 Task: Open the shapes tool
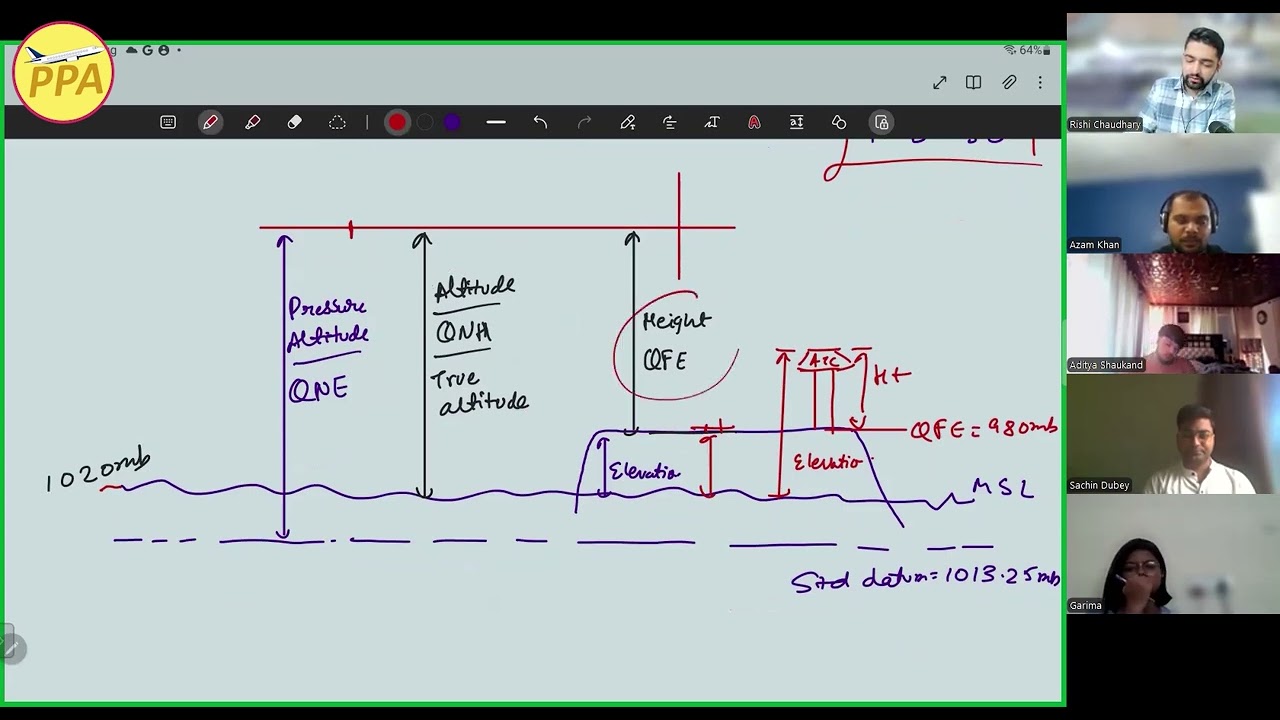pyautogui.click(x=839, y=122)
